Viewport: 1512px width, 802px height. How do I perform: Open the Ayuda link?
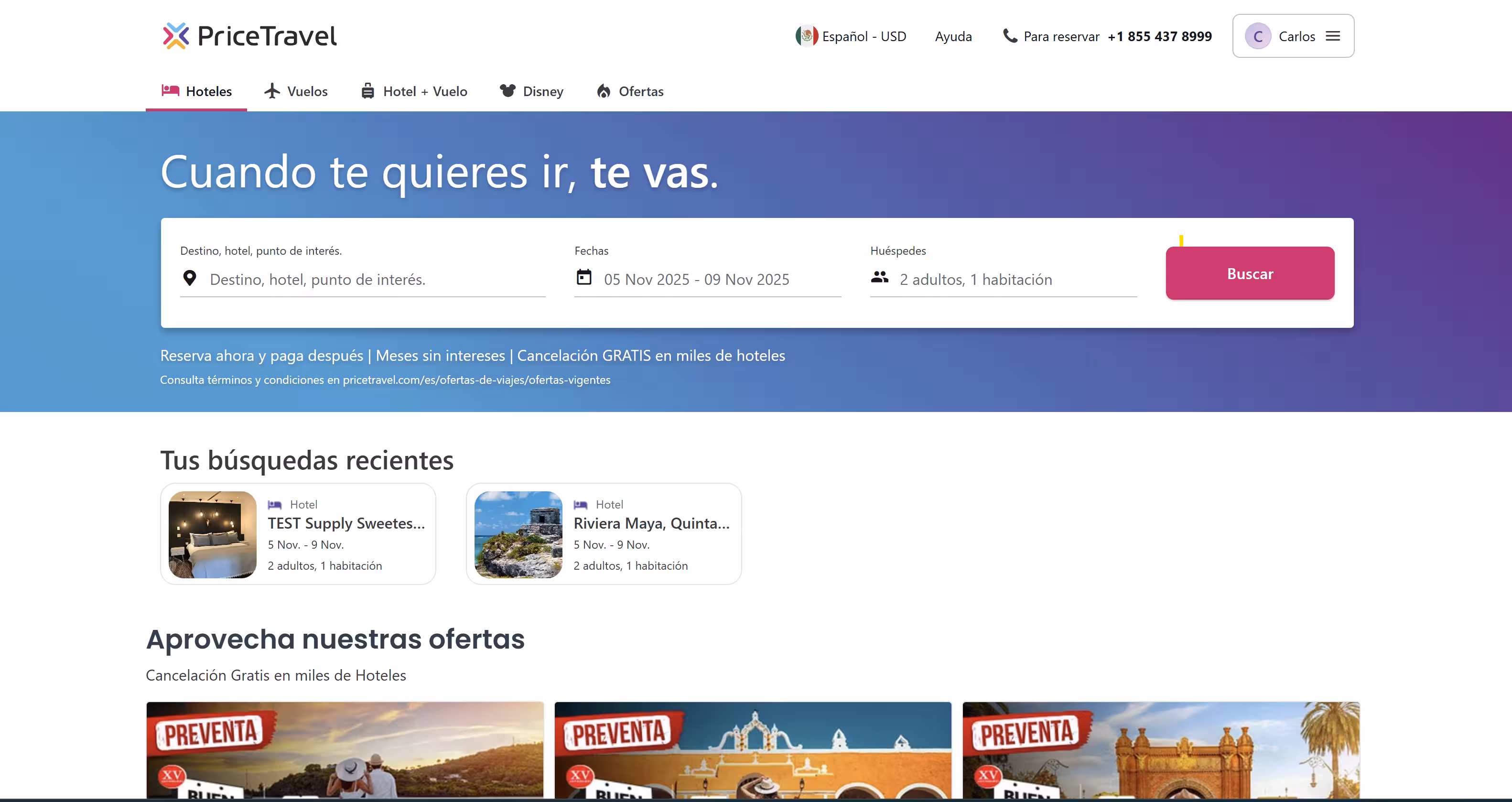[953, 36]
